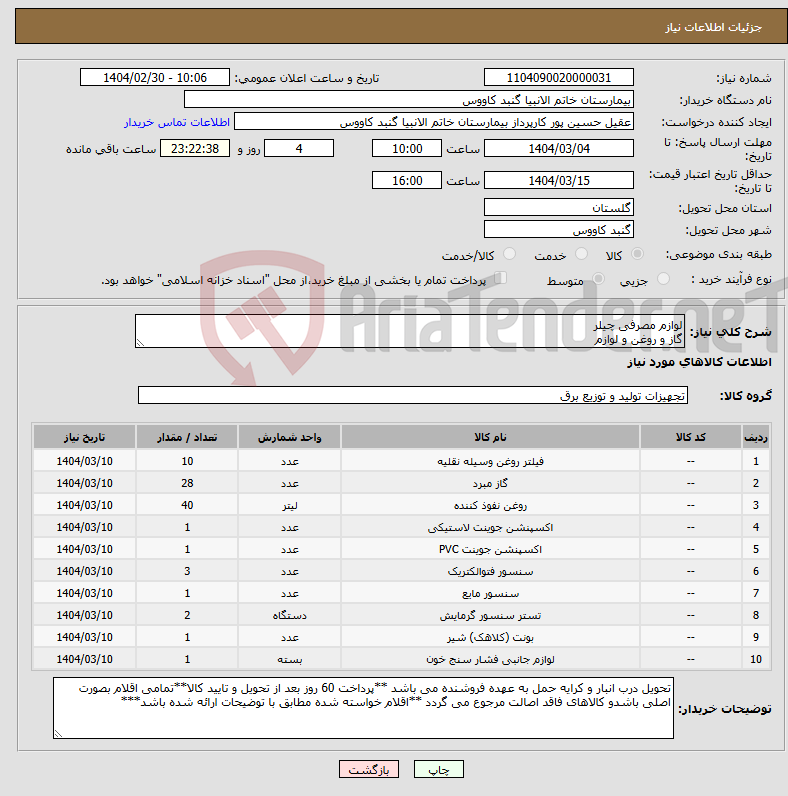Click quantity 40 for روغن نفوذ کننده
The image size is (788, 796).
click(x=187, y=506)
